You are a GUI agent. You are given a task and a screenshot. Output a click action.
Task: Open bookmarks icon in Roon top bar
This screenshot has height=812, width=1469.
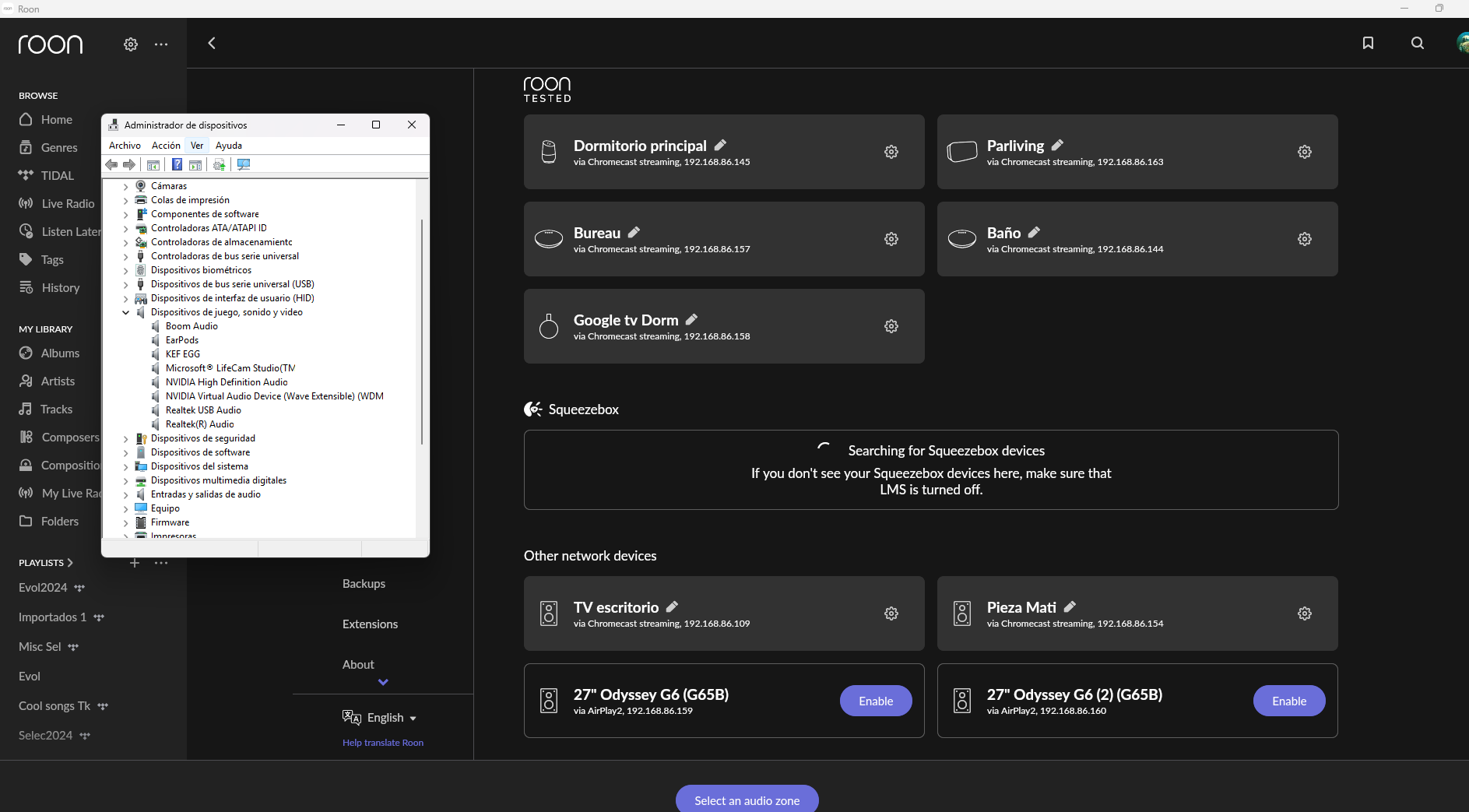1368,44
